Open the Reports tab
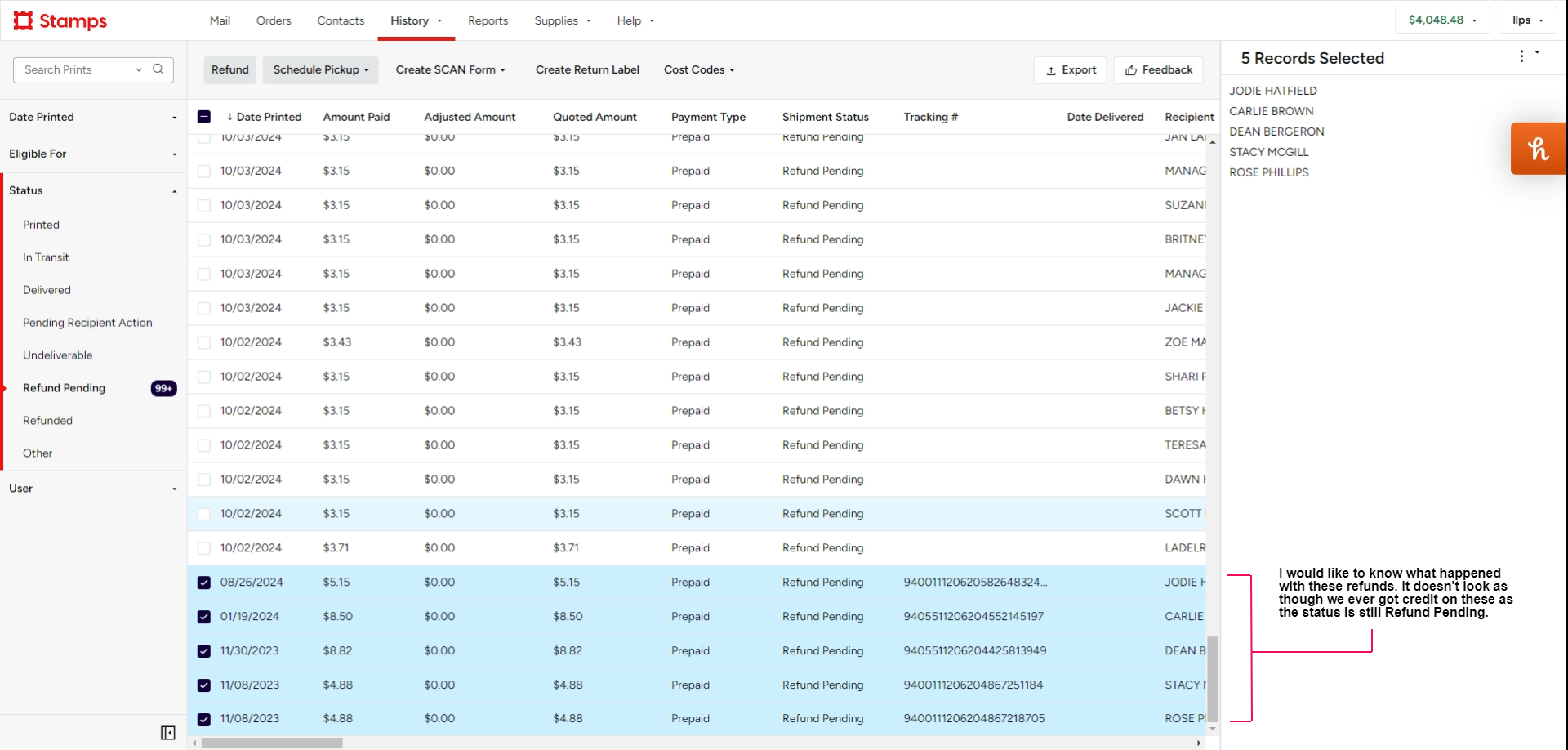1568x750 pixels. (x=488, y=20)
